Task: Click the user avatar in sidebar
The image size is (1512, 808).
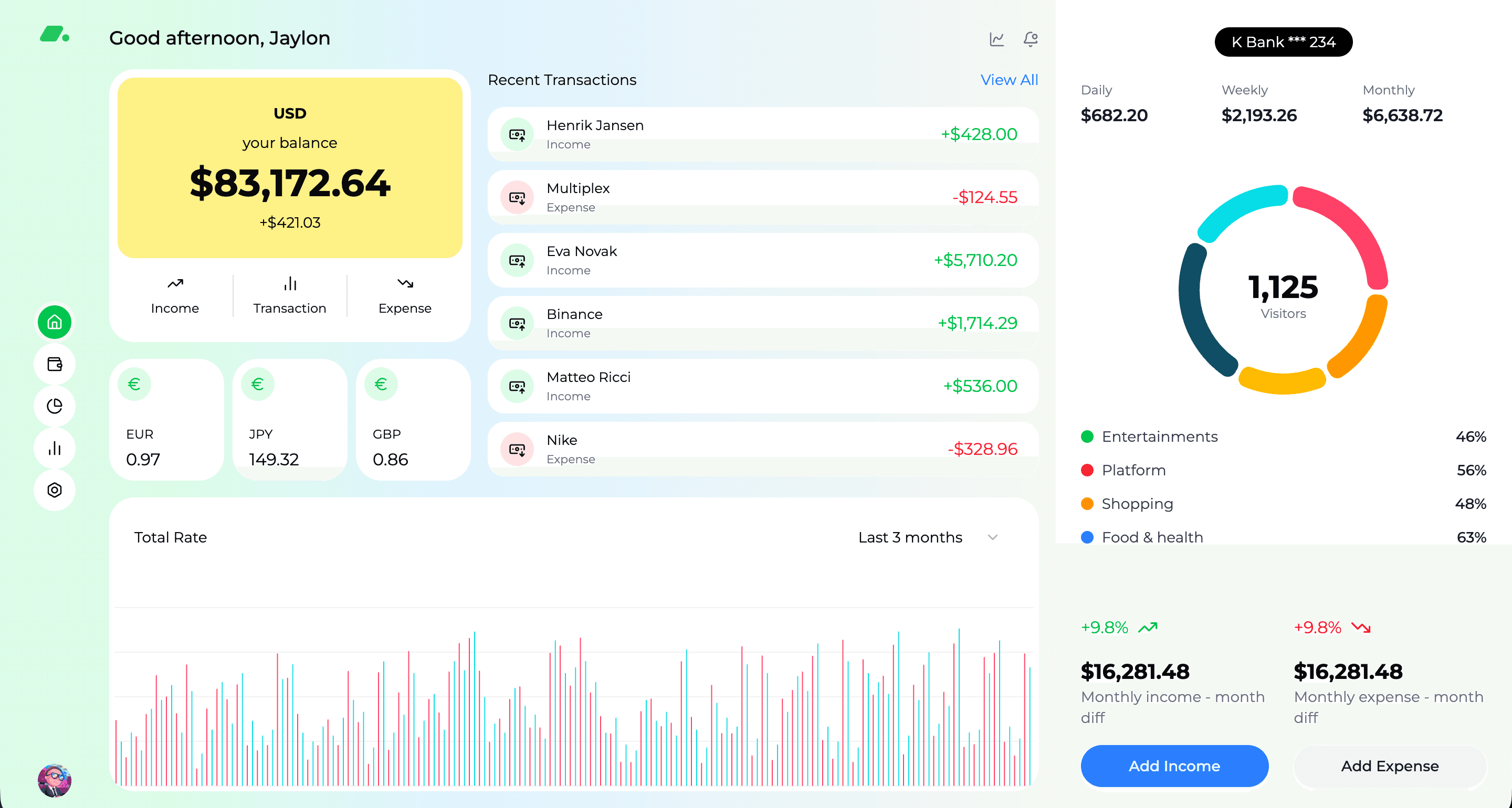Action: (x=55, y=780)
